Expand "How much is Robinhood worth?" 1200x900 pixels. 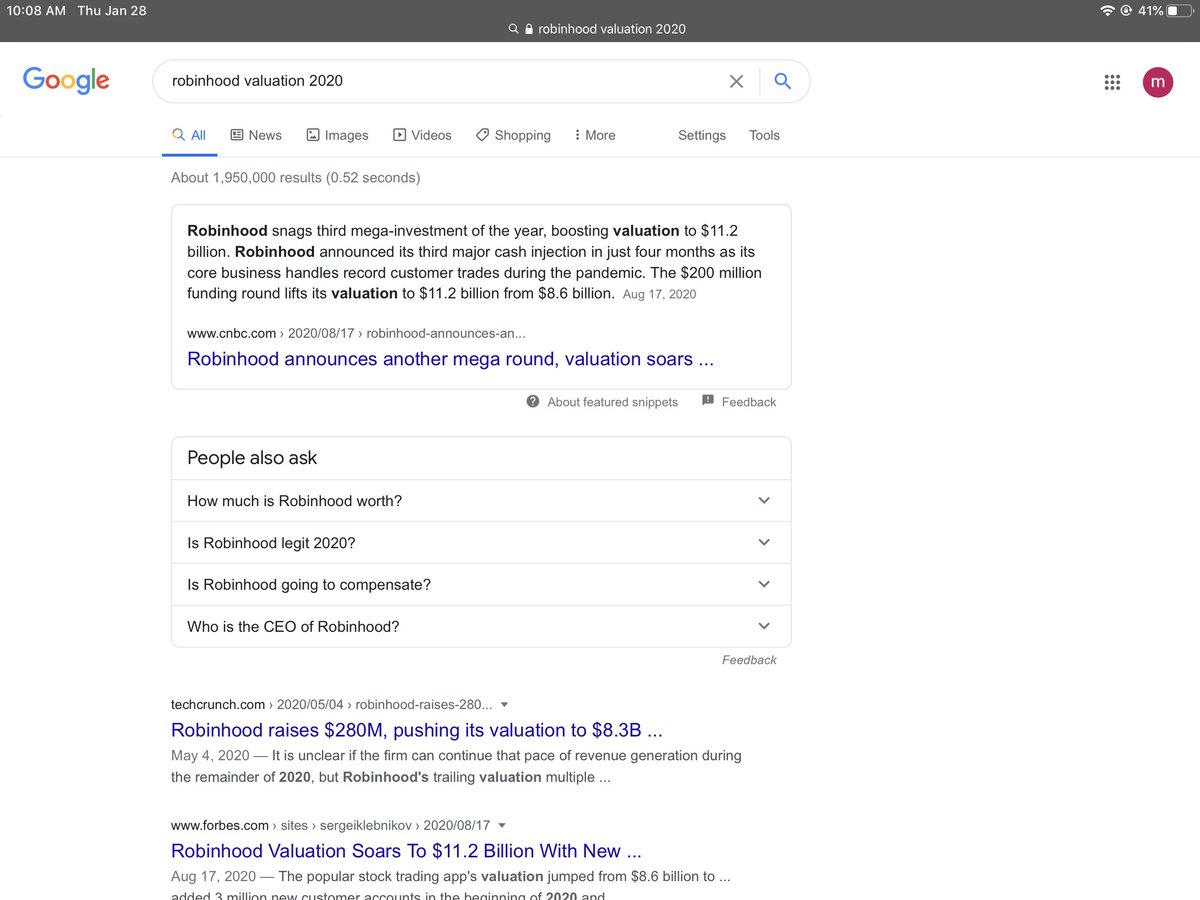pyautogui.click(x=481, y=500)
